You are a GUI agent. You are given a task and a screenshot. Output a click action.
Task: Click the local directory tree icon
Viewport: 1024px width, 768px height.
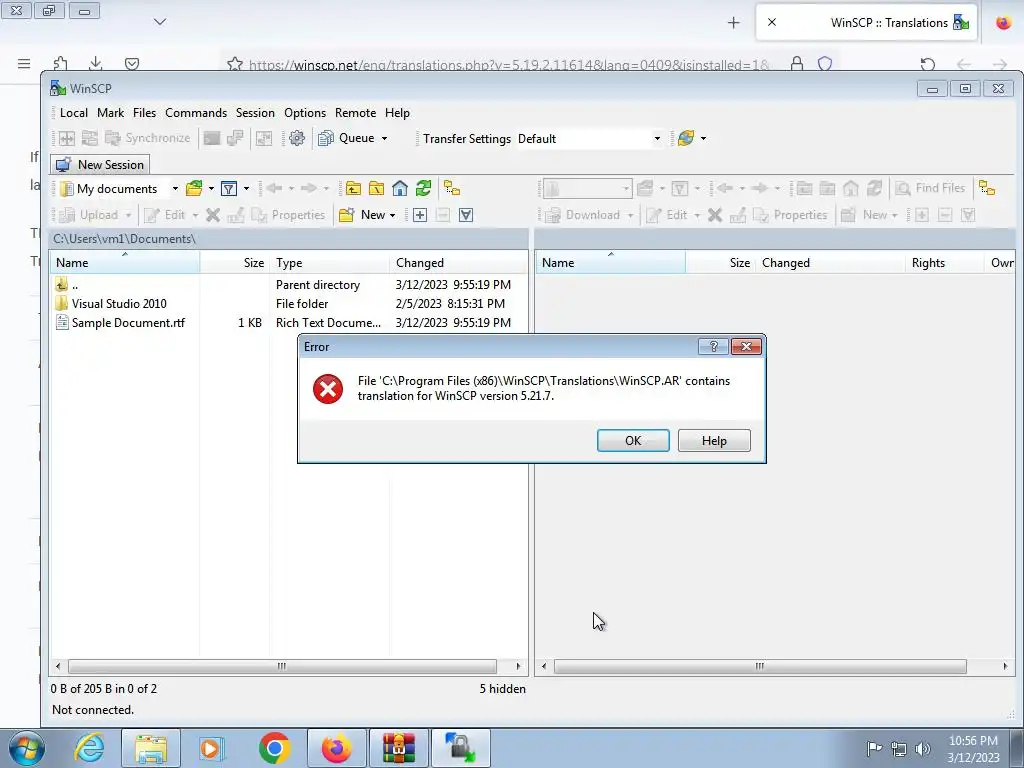tap(452, 189)
